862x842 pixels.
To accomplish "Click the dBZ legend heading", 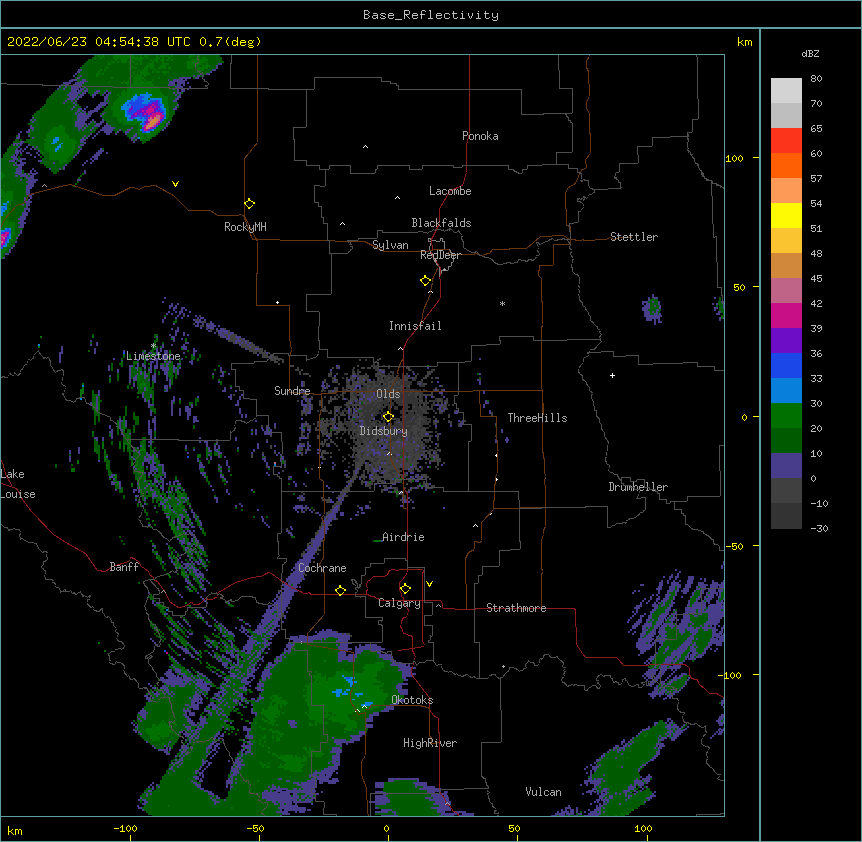I will [810, 54].
